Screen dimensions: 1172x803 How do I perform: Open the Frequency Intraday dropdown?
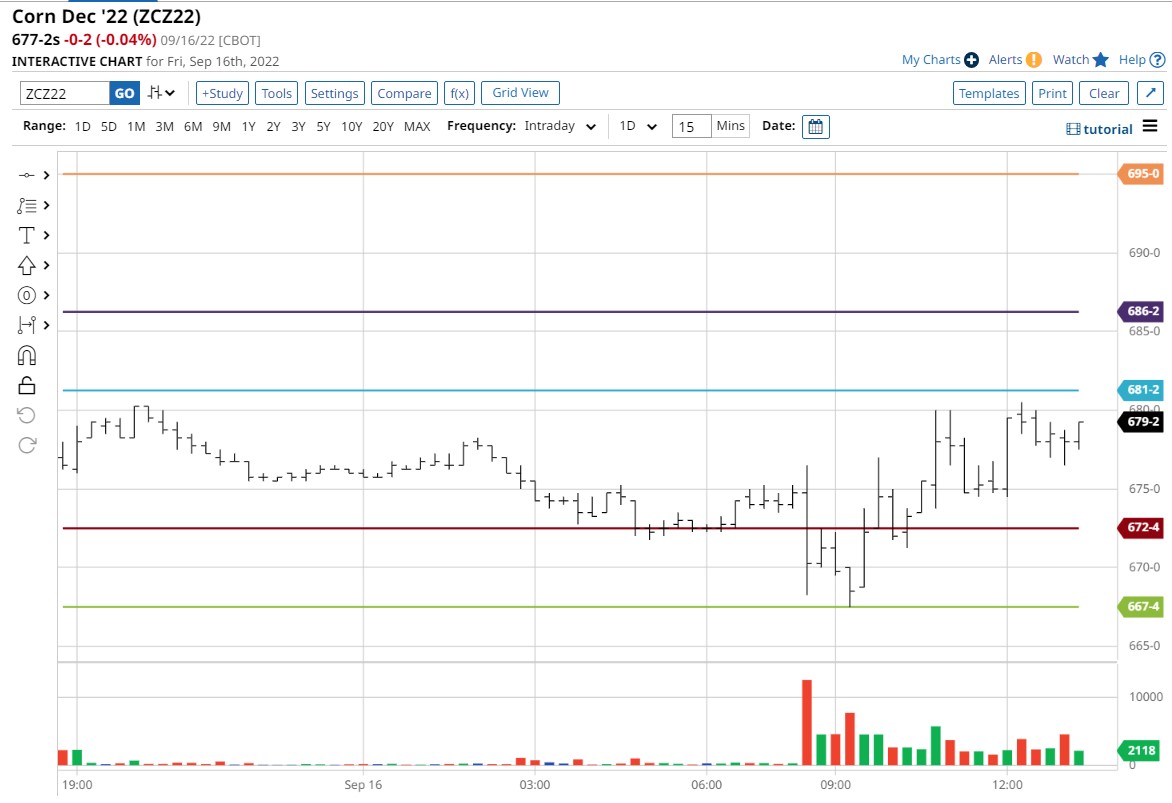click(560, 126)
